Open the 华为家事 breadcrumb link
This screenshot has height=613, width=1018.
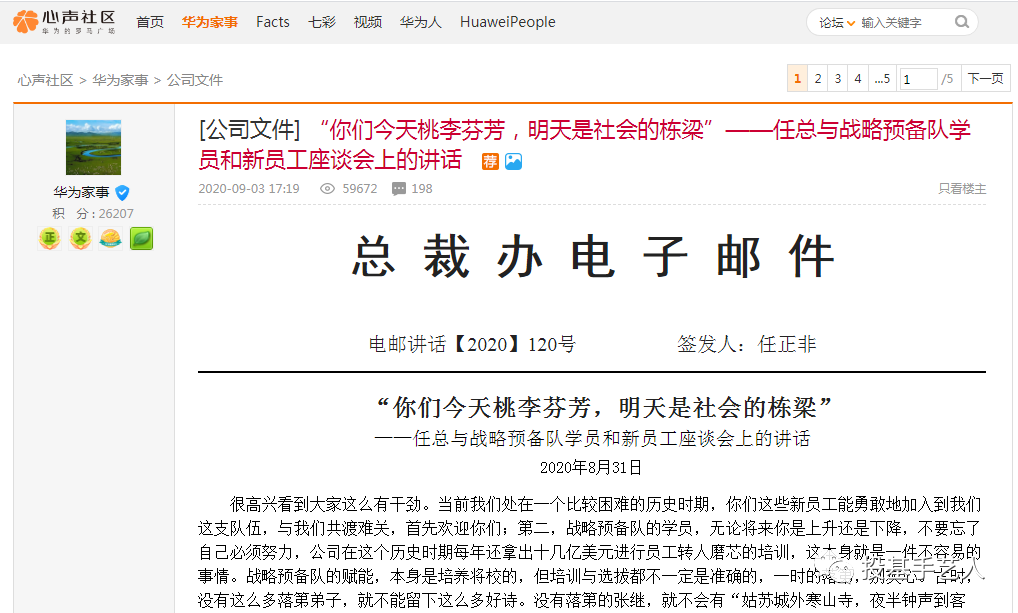(x=120, y=80)
